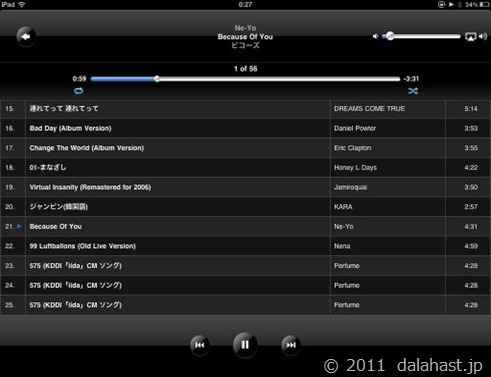
Task: Click the white unplayed part of progress bar
Action: tap(279, 79)
